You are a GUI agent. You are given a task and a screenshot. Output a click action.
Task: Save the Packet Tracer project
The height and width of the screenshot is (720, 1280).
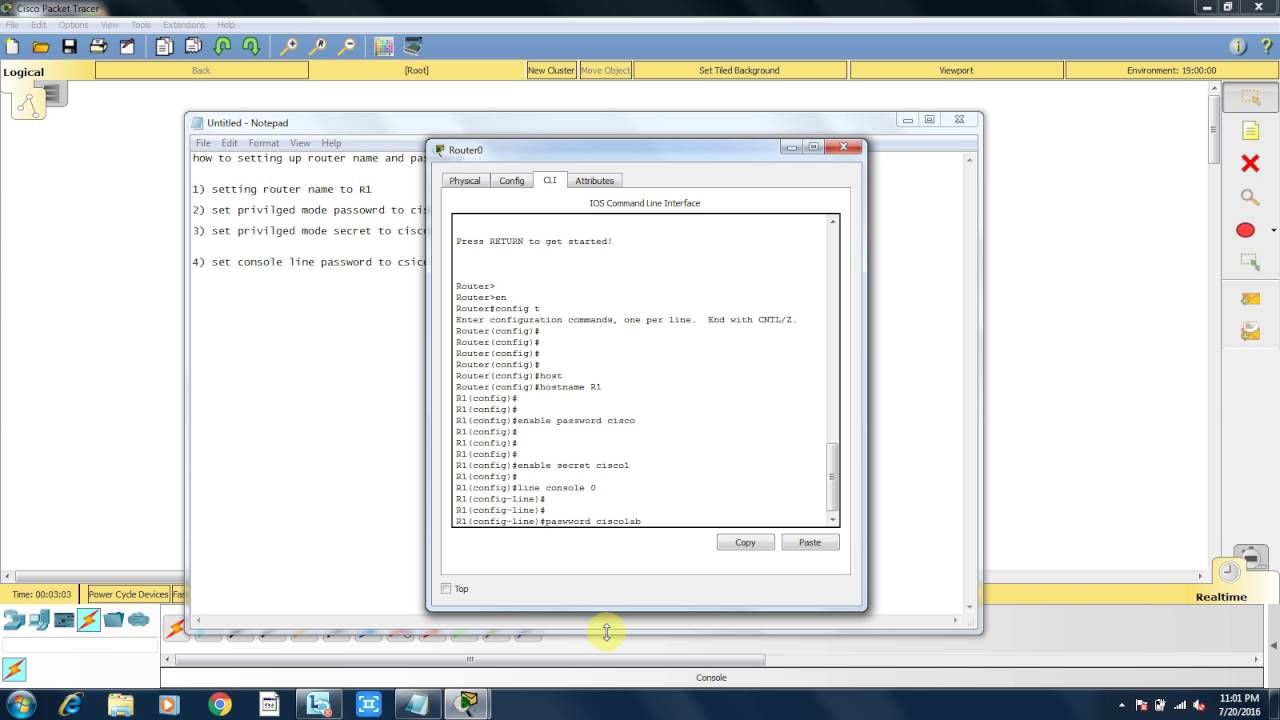(69, 46)
